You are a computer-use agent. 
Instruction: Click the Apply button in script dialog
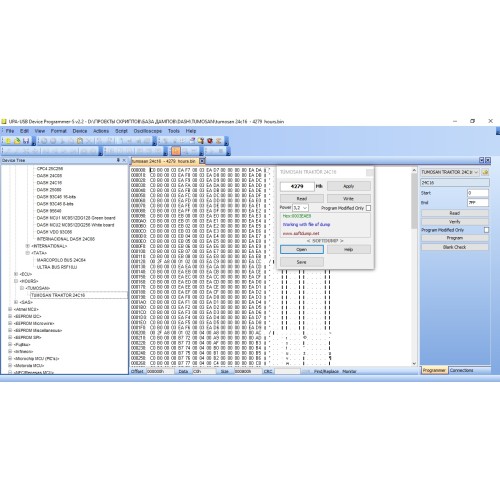click(x=349, y=186)
